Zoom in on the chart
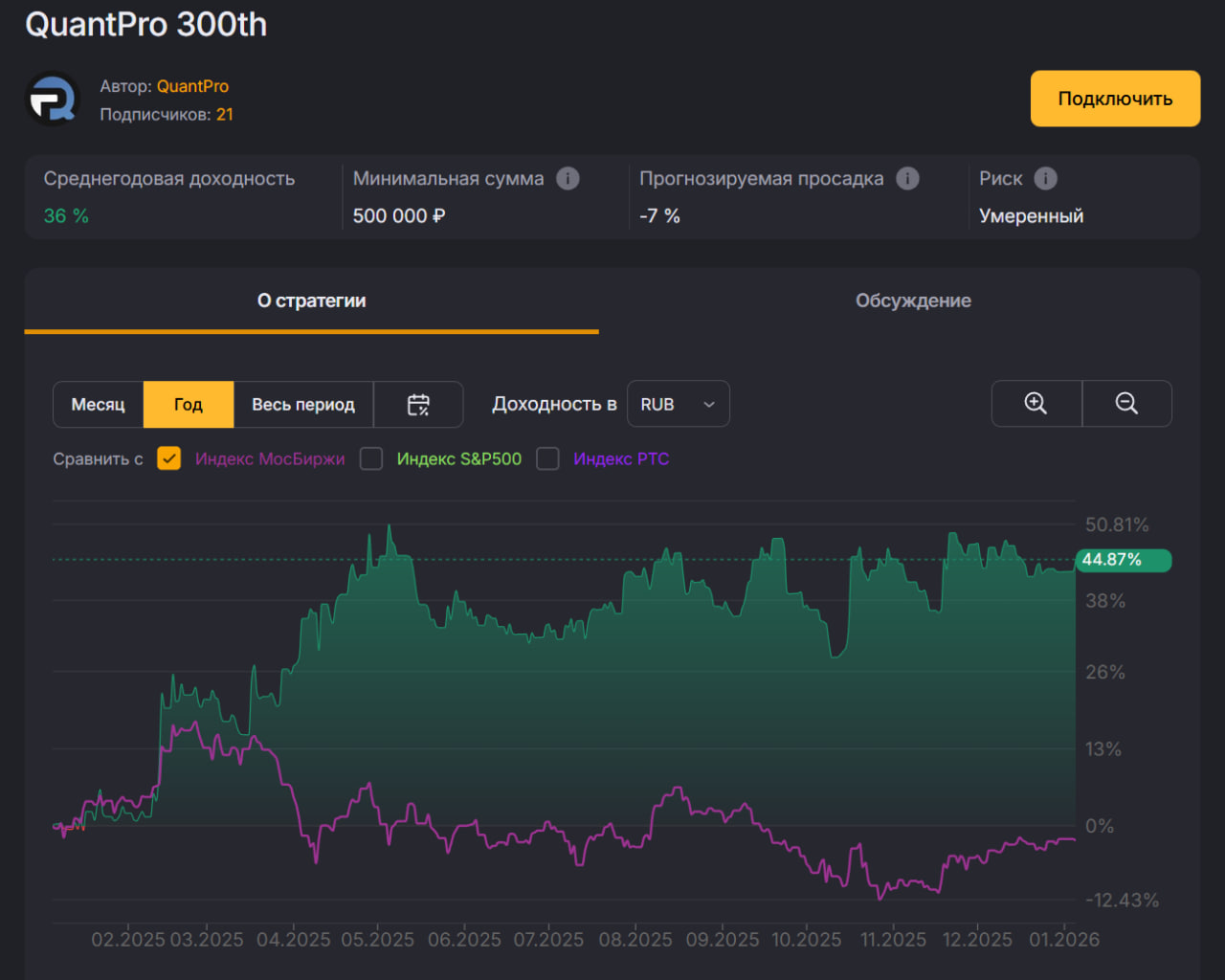 coord(1036,404)
